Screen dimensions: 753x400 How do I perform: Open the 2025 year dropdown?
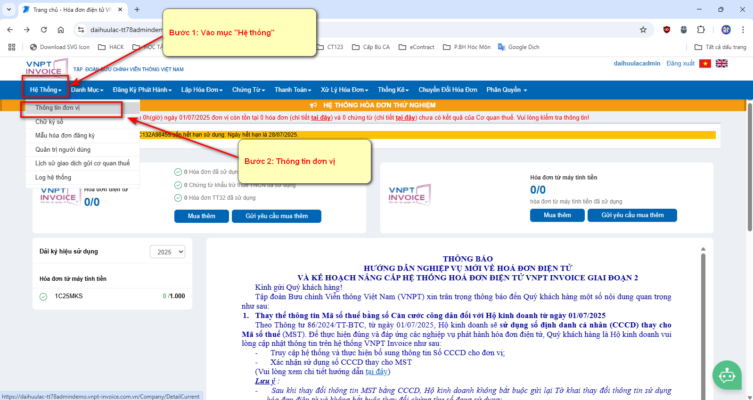coord(168,252)
